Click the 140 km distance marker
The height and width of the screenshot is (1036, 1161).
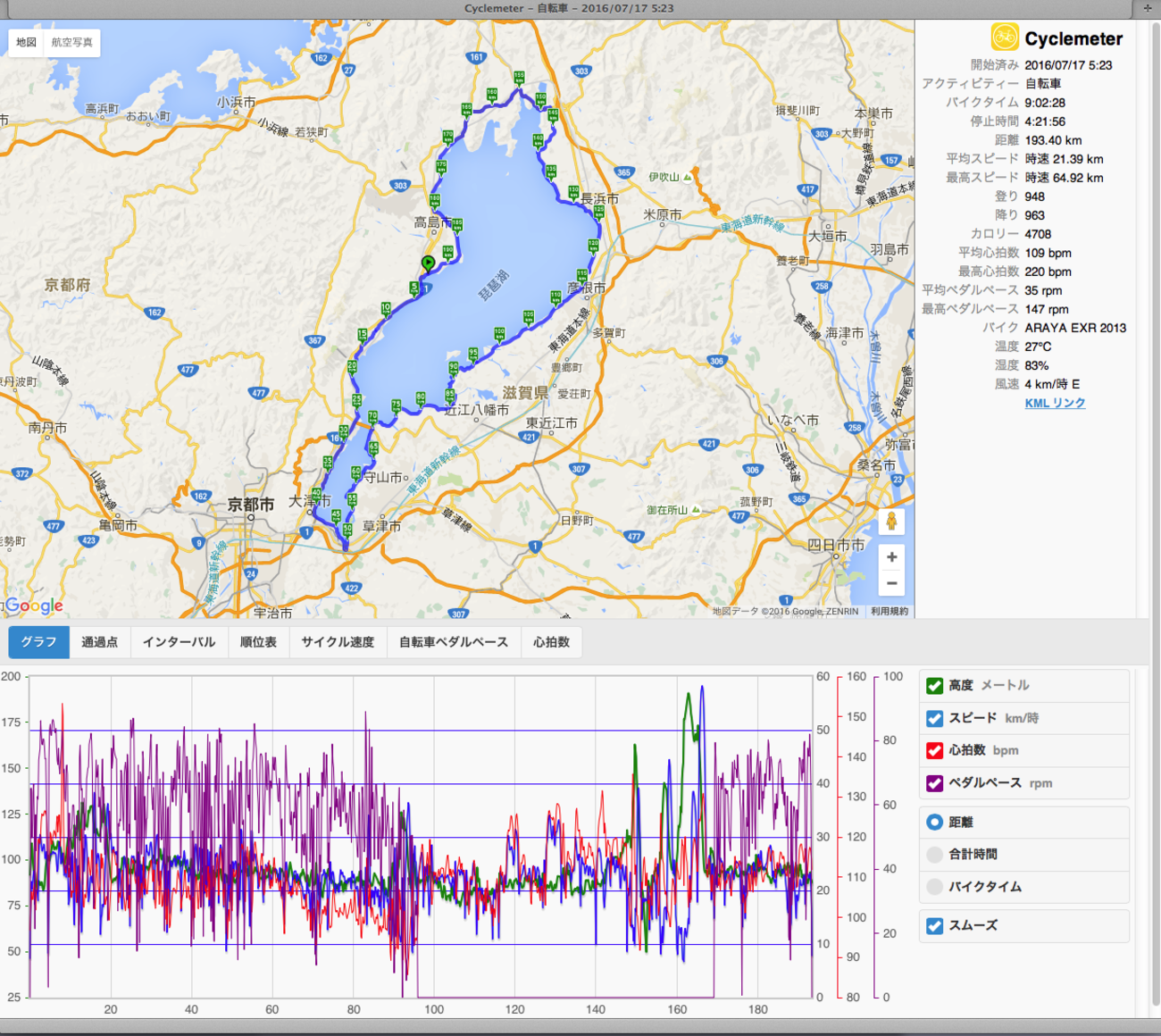pos(538,140)
